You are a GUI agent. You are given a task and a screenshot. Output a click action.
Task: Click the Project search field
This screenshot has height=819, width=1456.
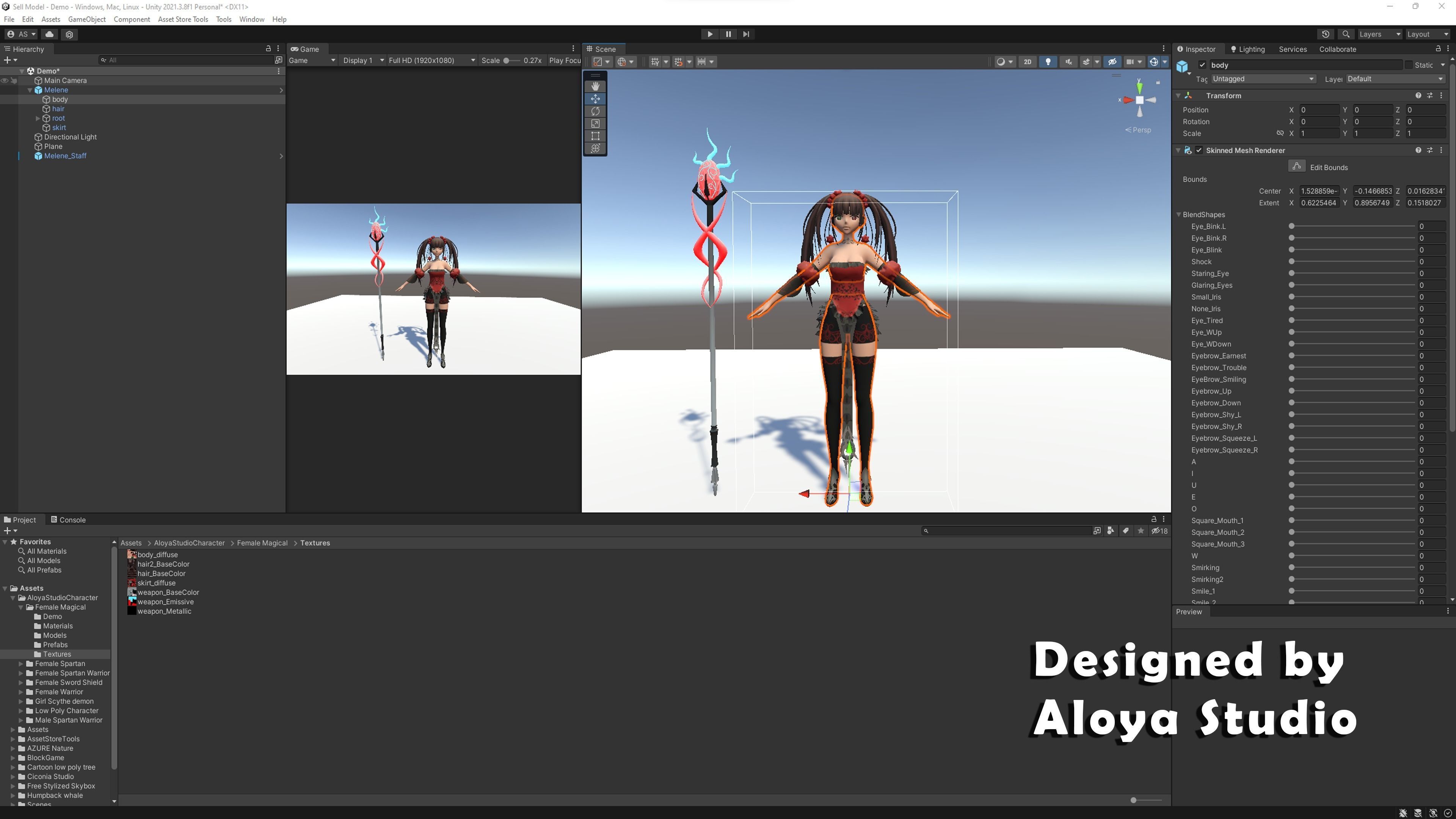1006,531
